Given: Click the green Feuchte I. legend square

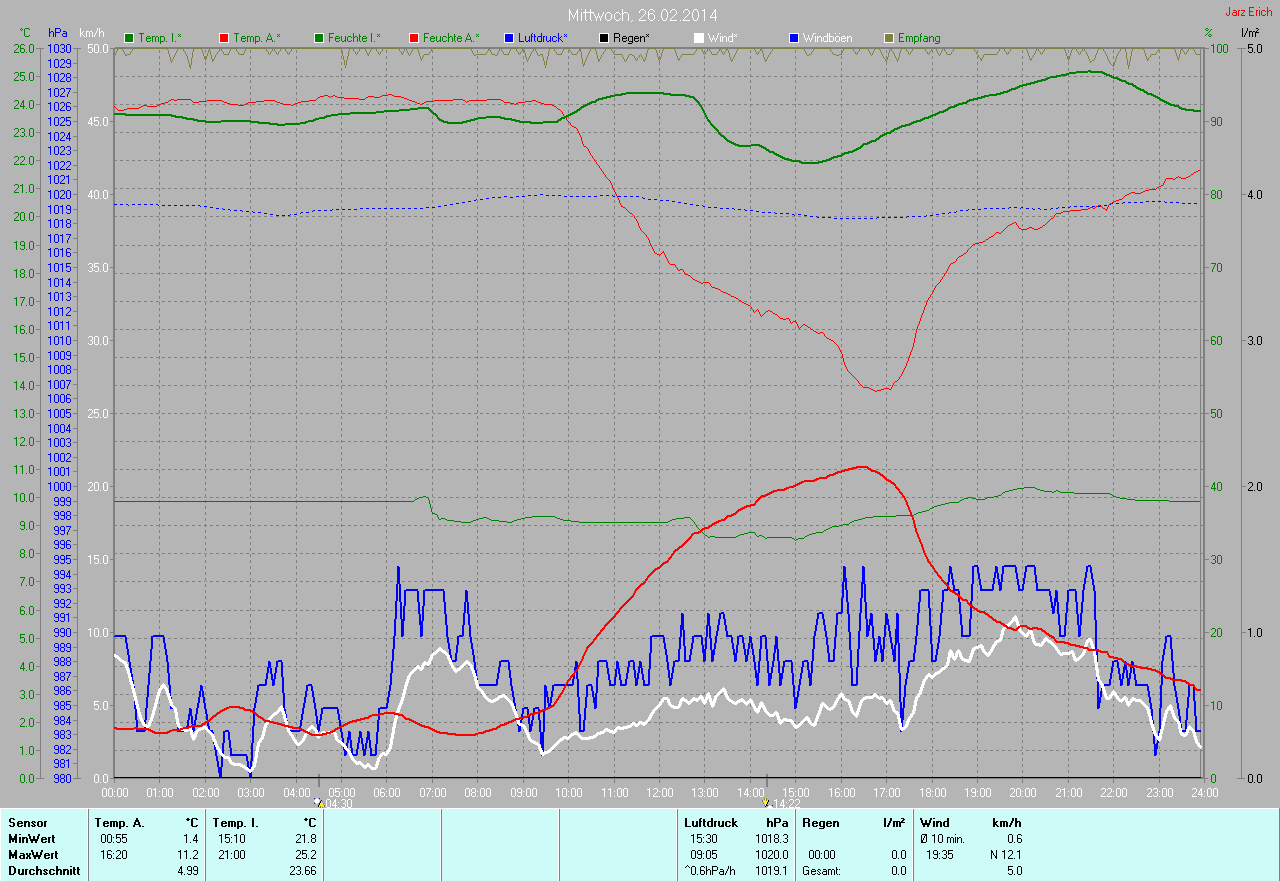Looking at the screenshot, I should (x=319, y=38).
